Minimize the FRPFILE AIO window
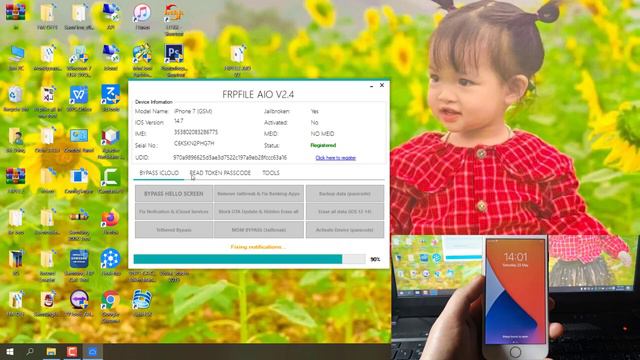640x360 pixels. (371, 86)
